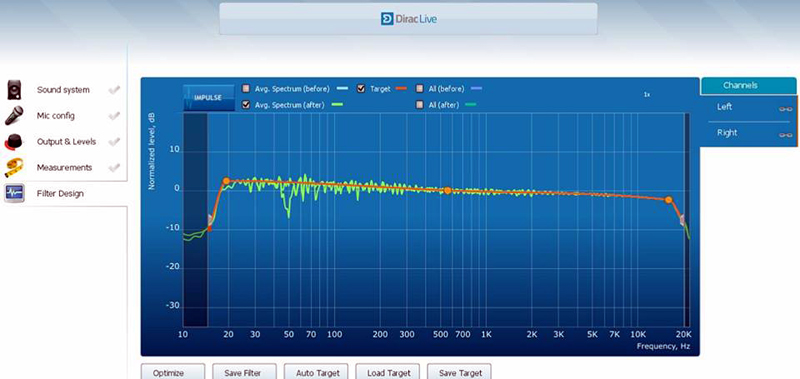Click the Mic config microphone icon

pyautogui.click(x=14, y=116)
